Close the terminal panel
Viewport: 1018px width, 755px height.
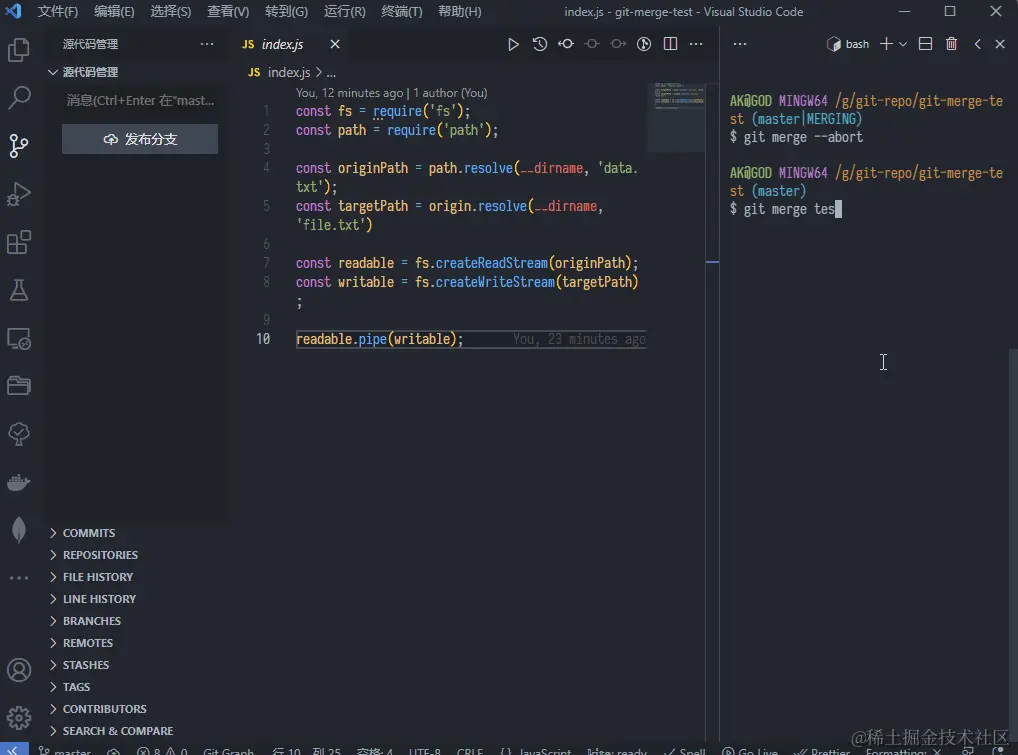point(1000,44)
